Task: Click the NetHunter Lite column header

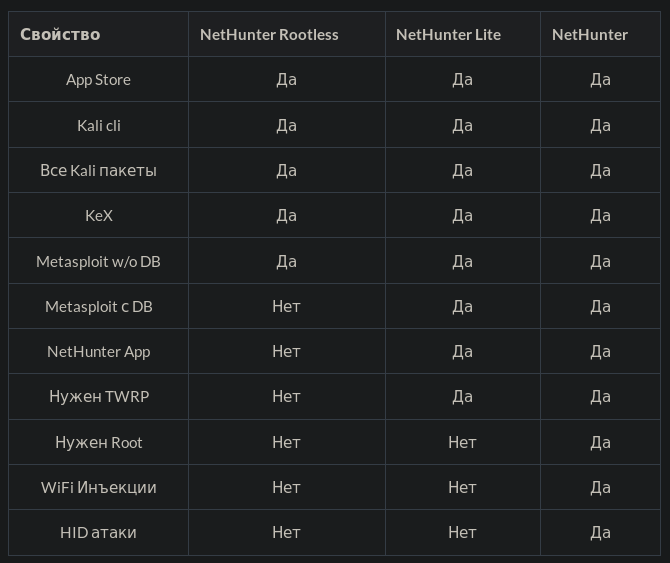Action: pos(448,34)
